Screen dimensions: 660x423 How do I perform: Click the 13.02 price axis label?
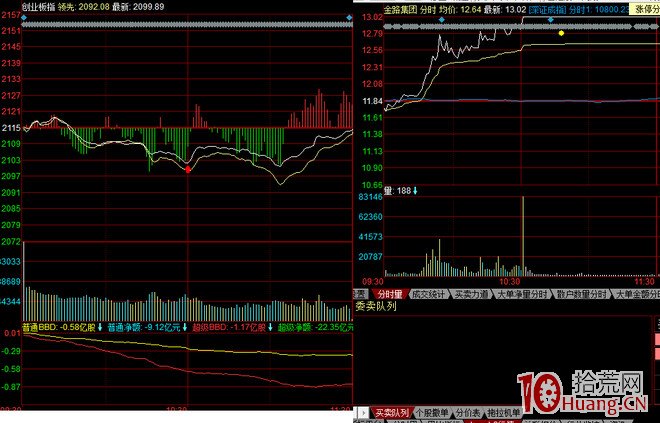tap(372, 17)
